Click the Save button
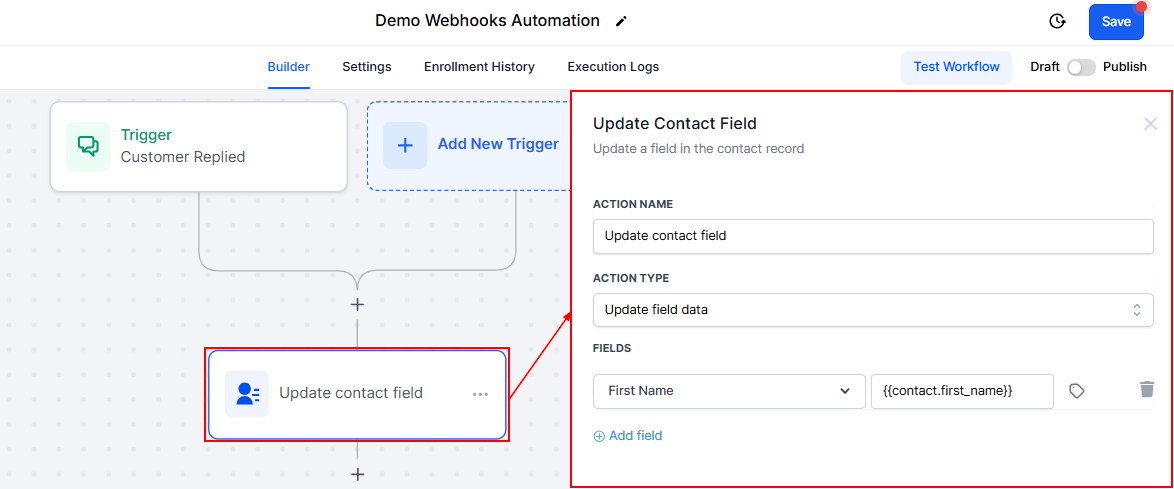The width and height of the screenshot is (1174, 489). pyautogui.click(x=1116, y=21)
